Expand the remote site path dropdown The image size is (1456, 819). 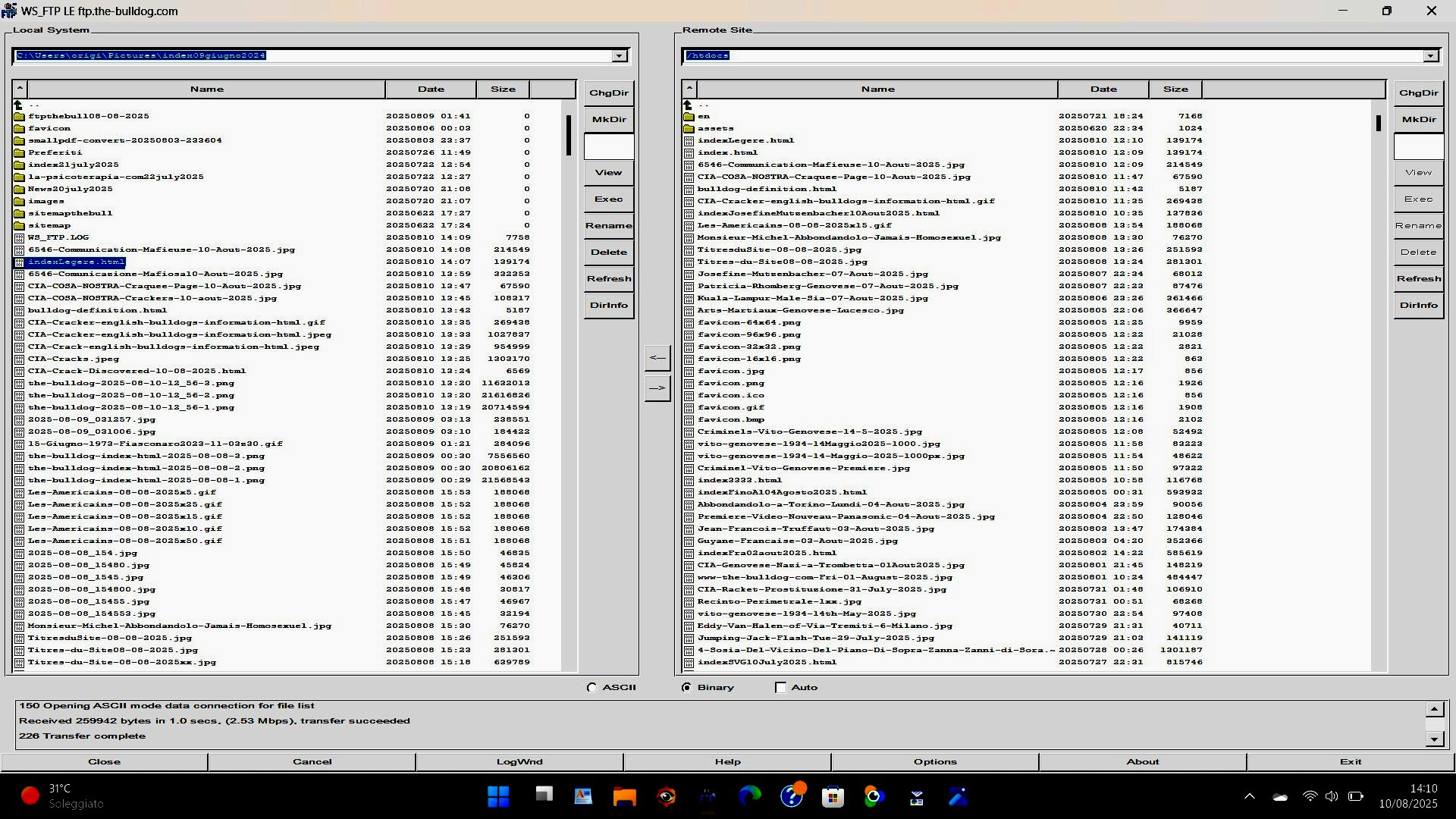pos(1430,55)
